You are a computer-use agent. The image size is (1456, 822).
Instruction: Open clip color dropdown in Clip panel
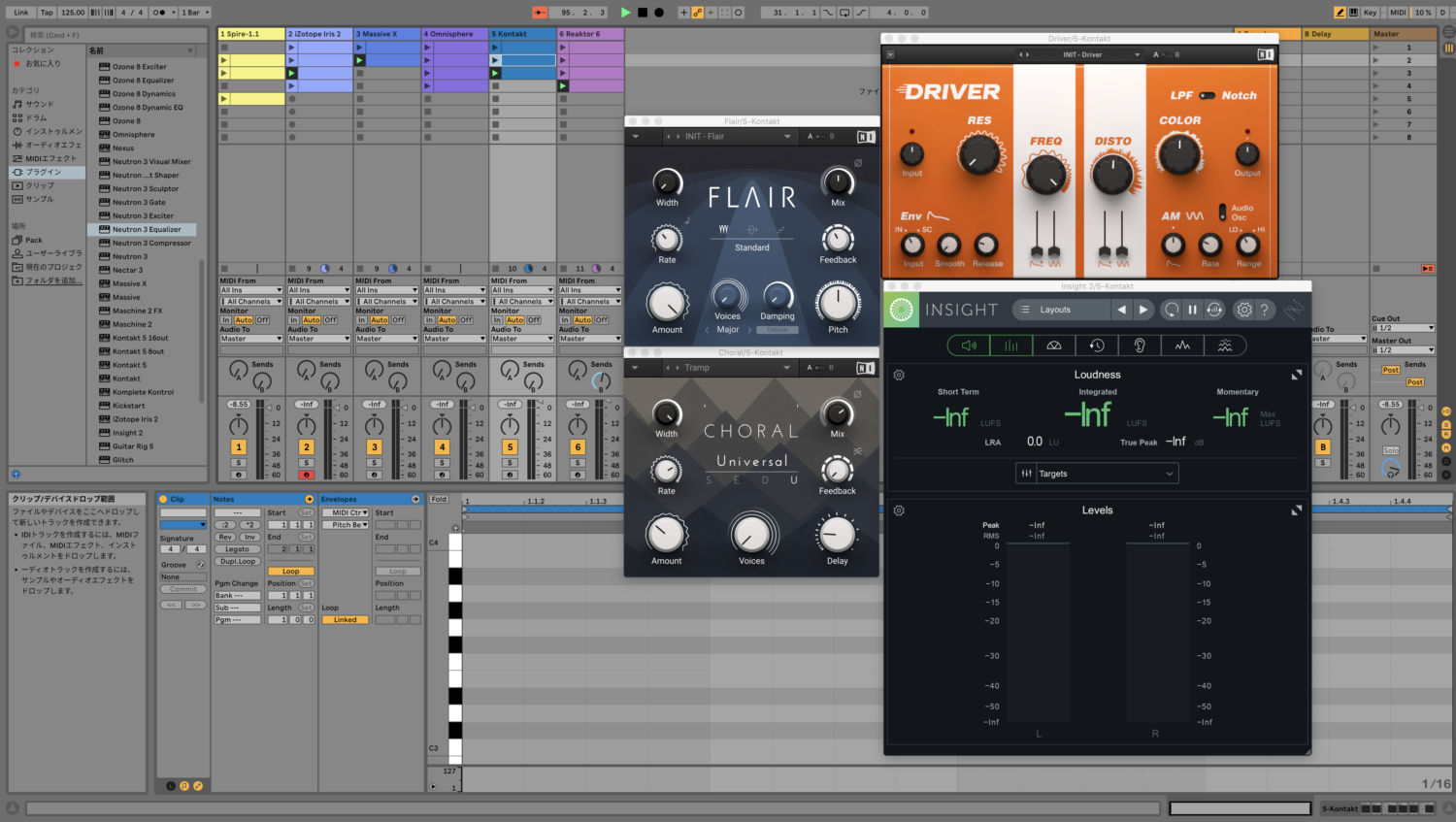183,525
